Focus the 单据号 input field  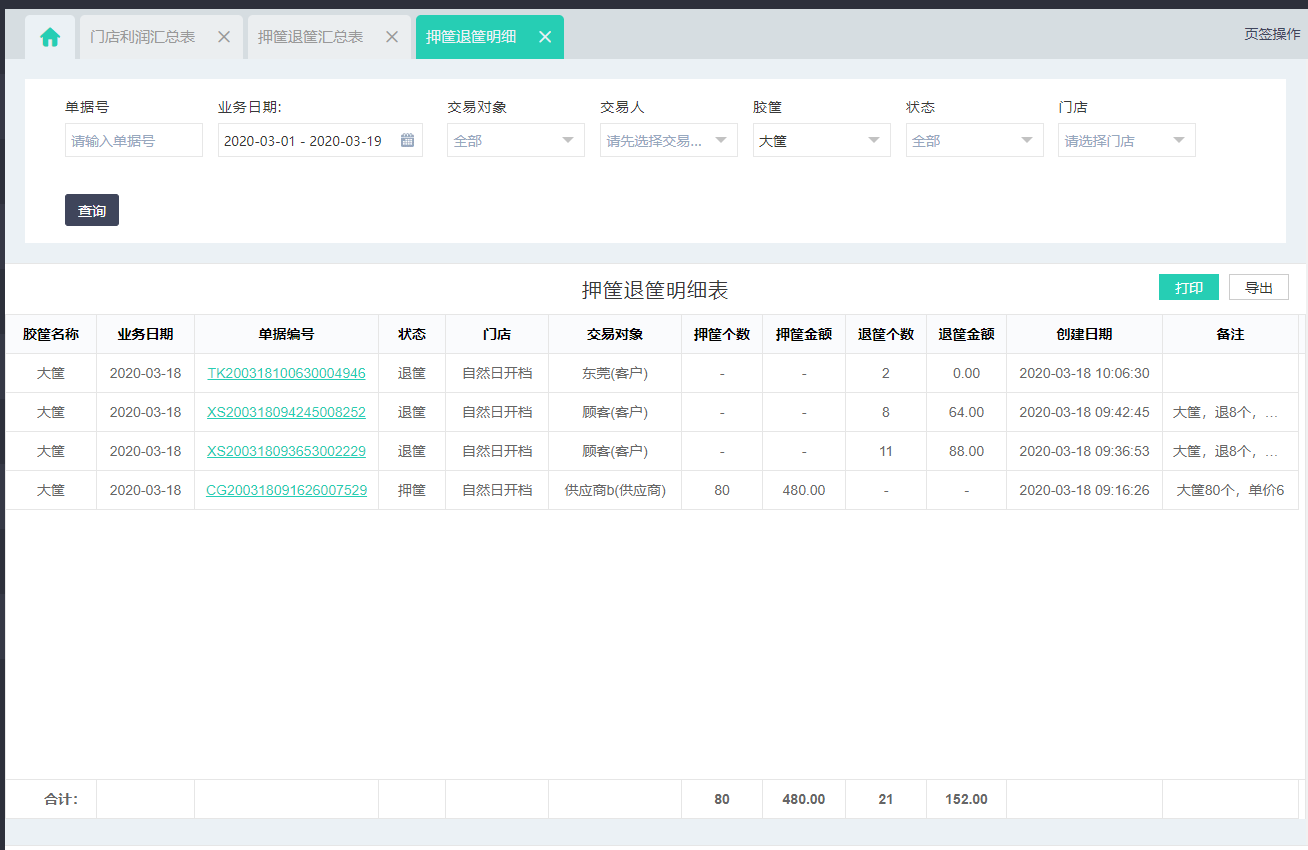(x=134, y=141)
